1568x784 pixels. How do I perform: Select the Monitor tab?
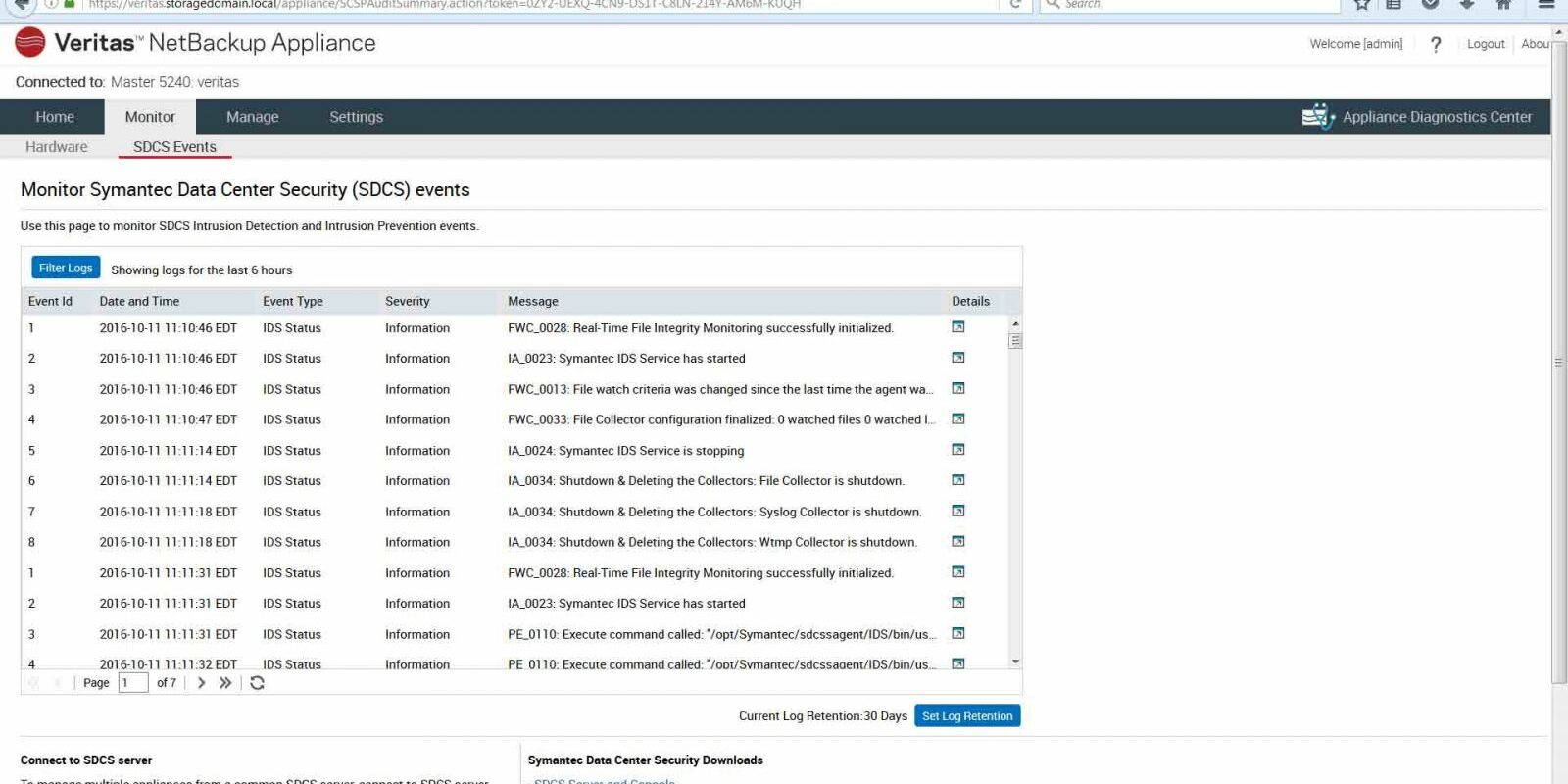pos(150,117)
